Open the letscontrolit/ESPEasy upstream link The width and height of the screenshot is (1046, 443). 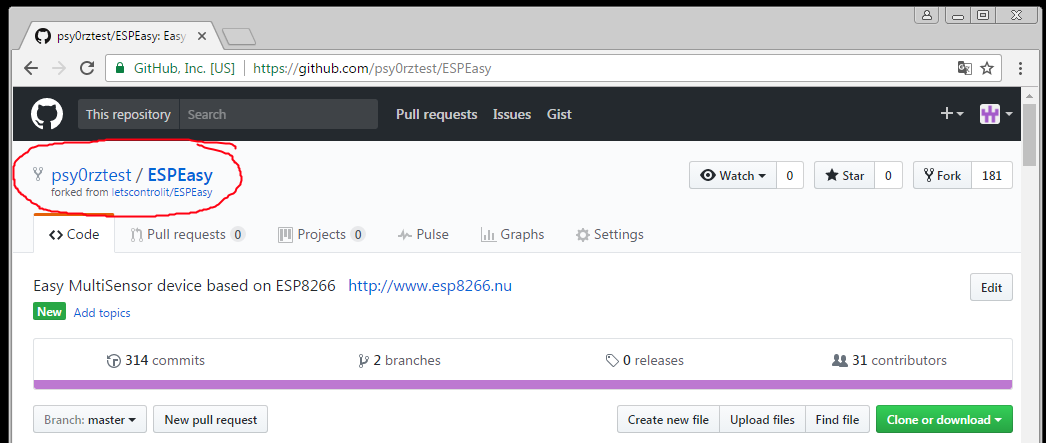162,193
